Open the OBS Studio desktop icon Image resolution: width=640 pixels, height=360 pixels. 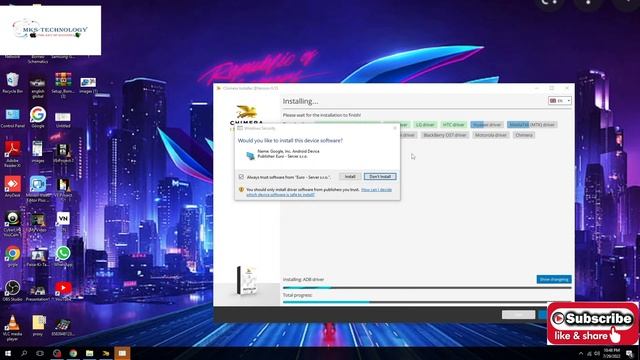coord(12,291)
